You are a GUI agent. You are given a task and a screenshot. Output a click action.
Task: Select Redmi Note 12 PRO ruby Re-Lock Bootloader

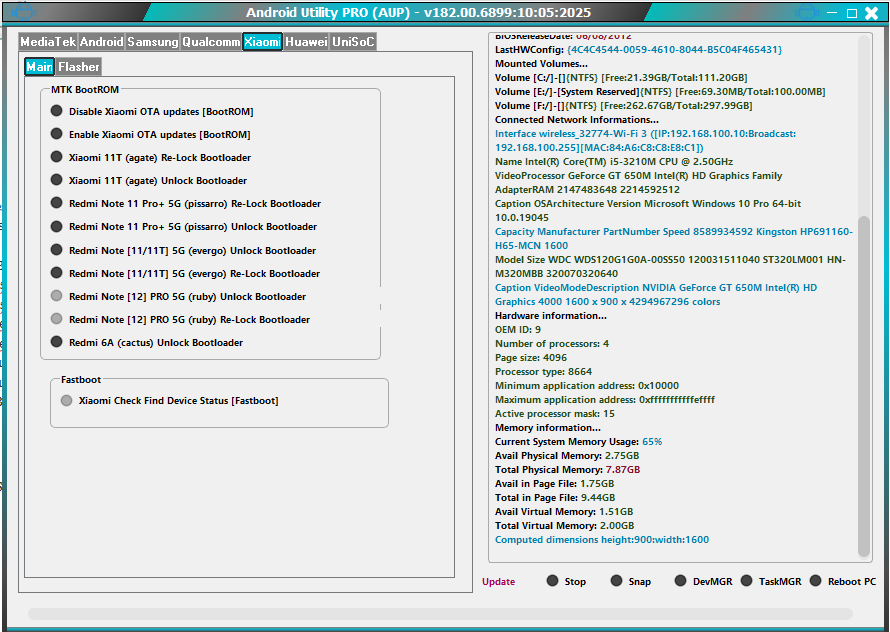click(x=180, y=319)
